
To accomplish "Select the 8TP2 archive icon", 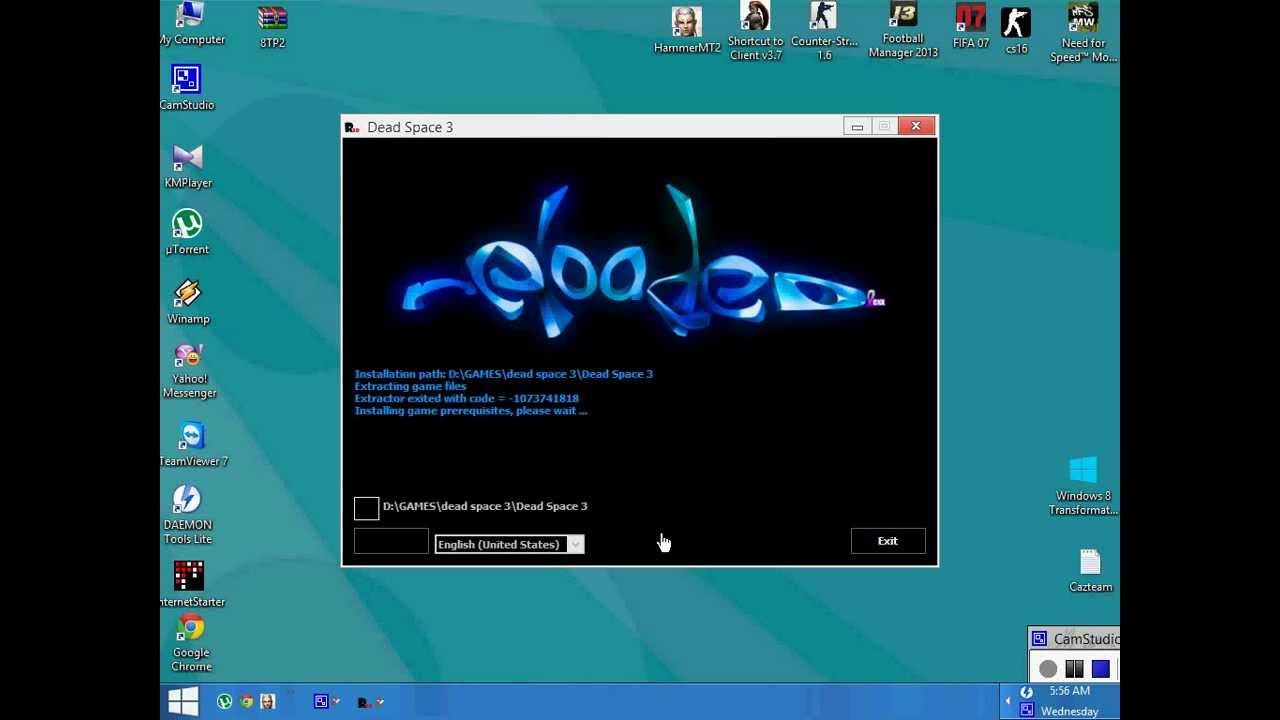I will pyautogui.click(x=272, y=25).
